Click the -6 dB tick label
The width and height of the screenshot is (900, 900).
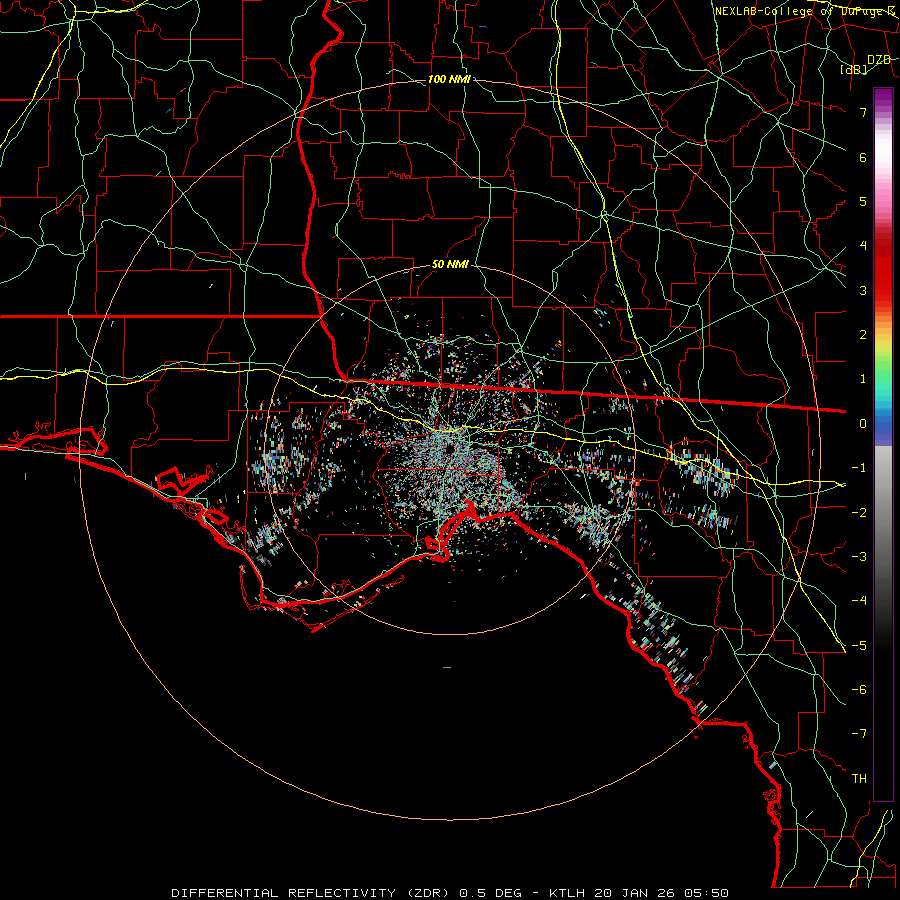[x=859, y=690]
